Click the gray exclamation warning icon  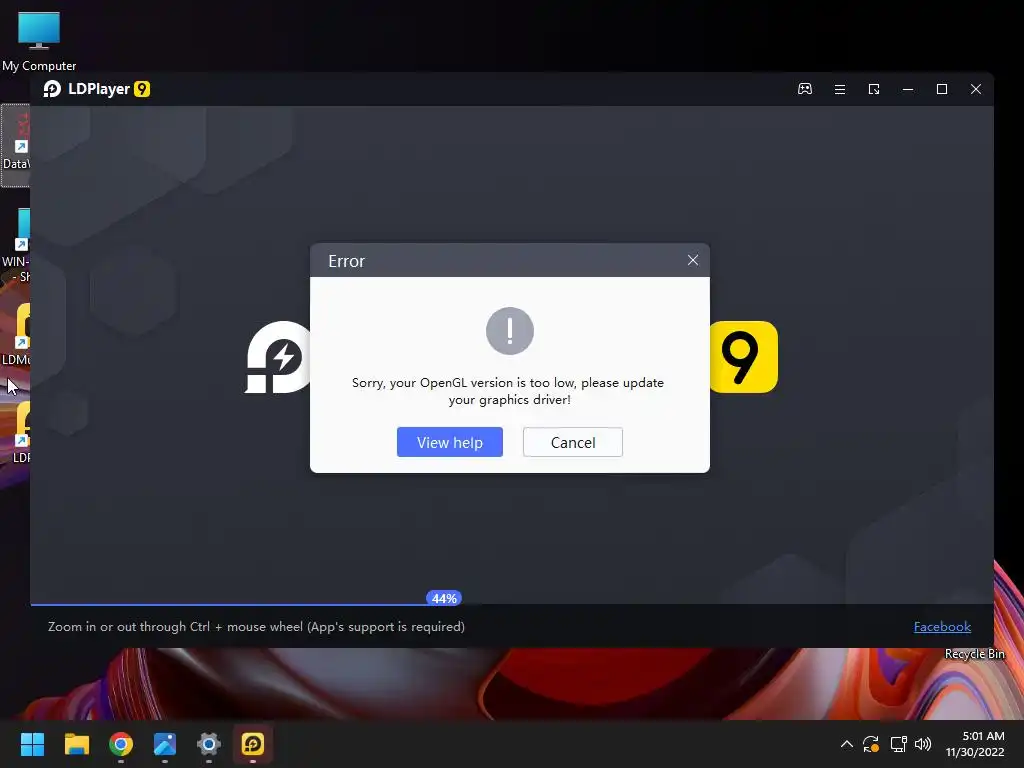coord(509,331)
